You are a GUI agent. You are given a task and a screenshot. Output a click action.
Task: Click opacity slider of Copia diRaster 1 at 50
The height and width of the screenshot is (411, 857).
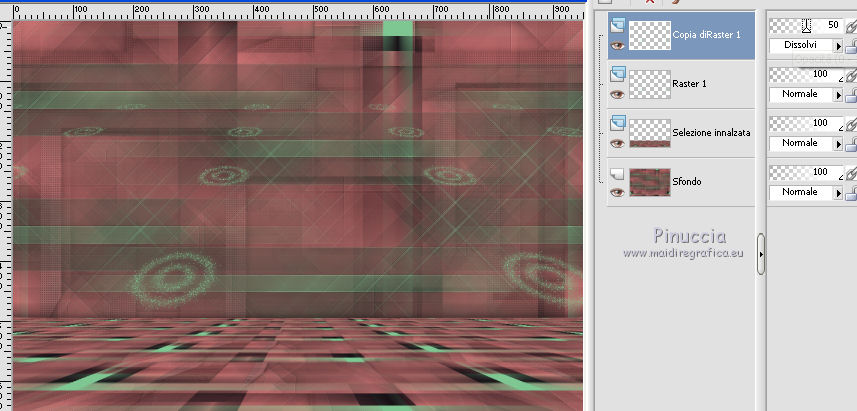806,25
